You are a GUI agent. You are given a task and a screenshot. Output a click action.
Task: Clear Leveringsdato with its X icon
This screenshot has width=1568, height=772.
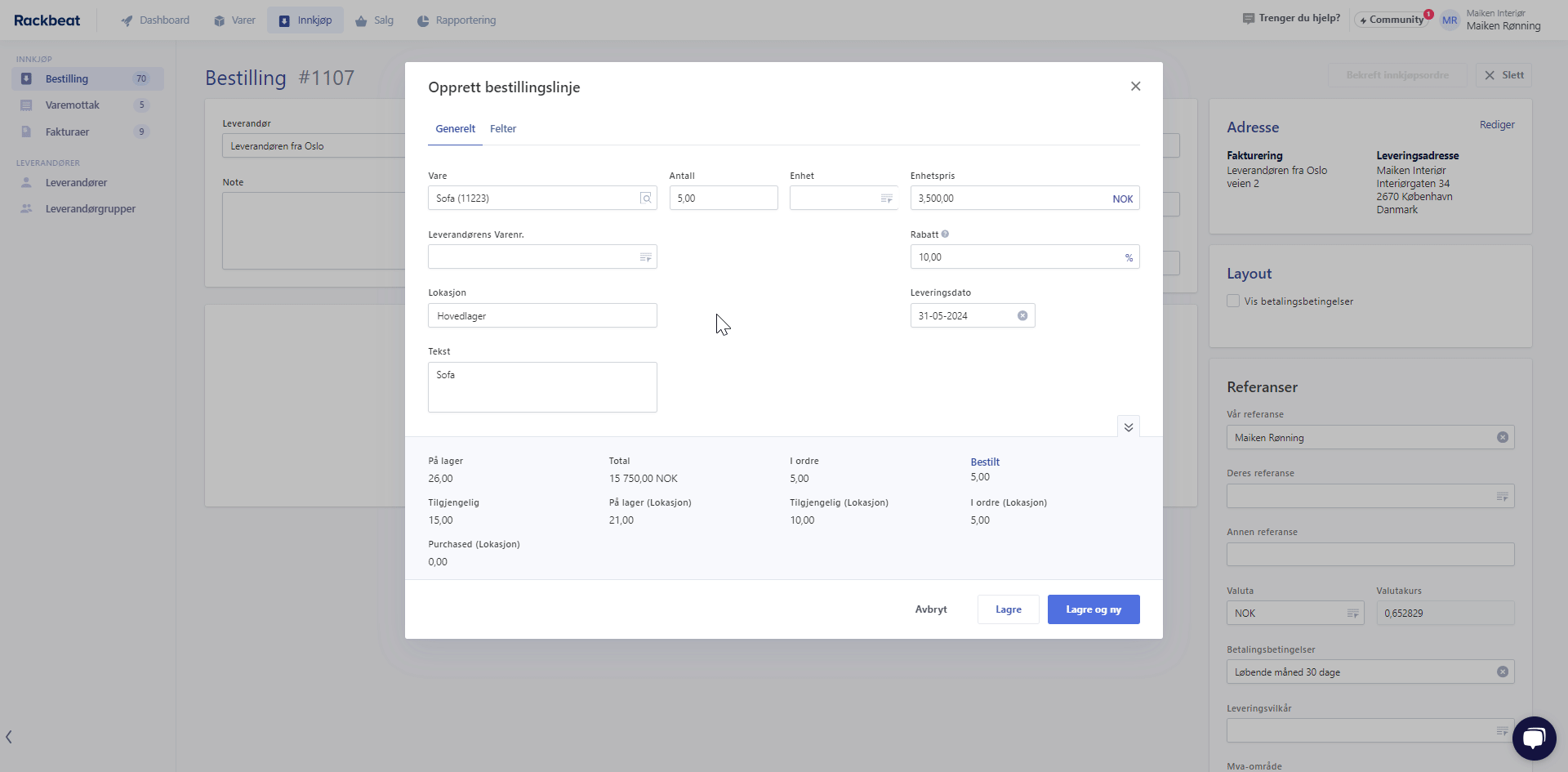pyautogui.click(x=1022, y=315)
